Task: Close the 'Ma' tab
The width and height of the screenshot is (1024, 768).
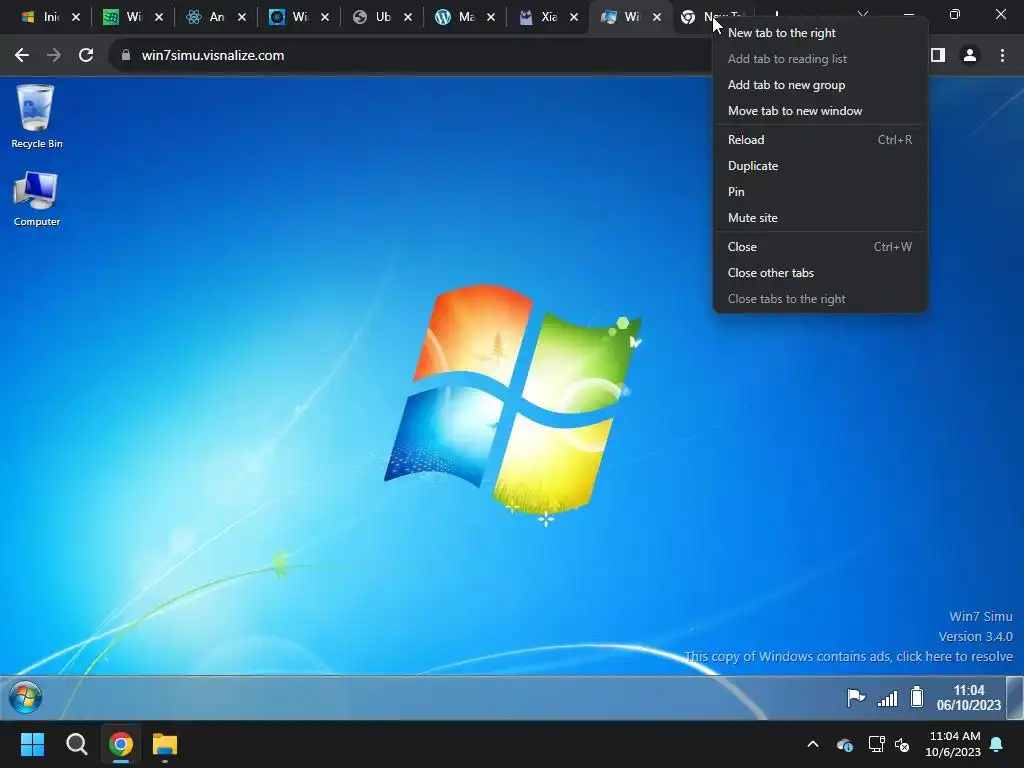Action: [x=491, y=17]
